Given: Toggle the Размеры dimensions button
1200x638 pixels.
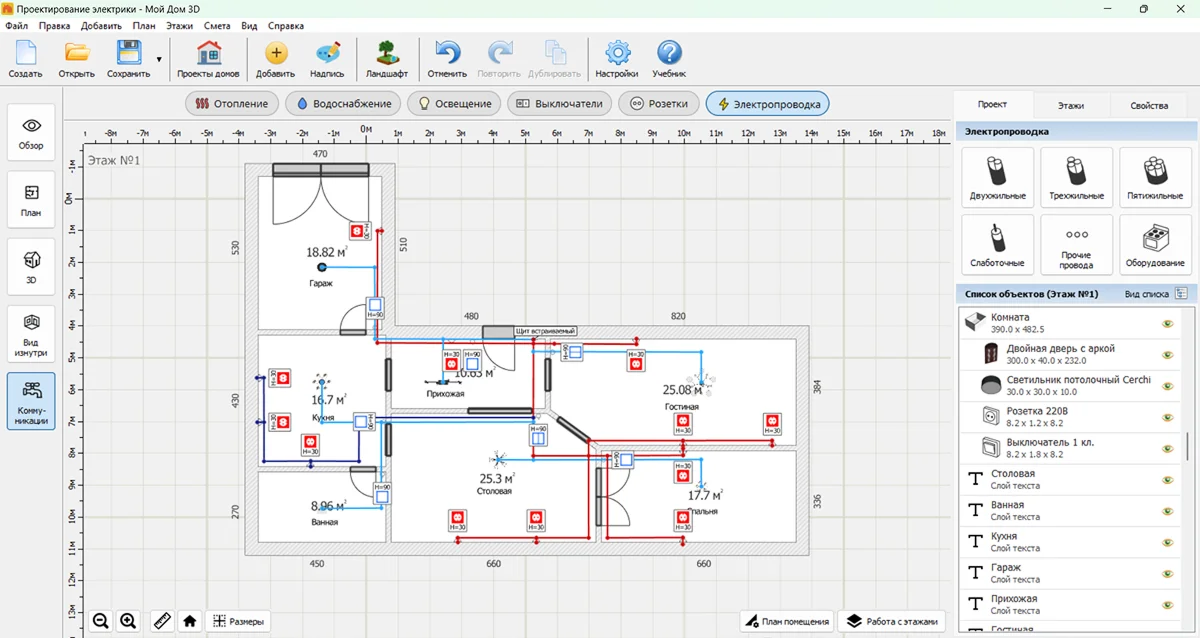Looking at the screenshot, I should click(x=239, y=621).
